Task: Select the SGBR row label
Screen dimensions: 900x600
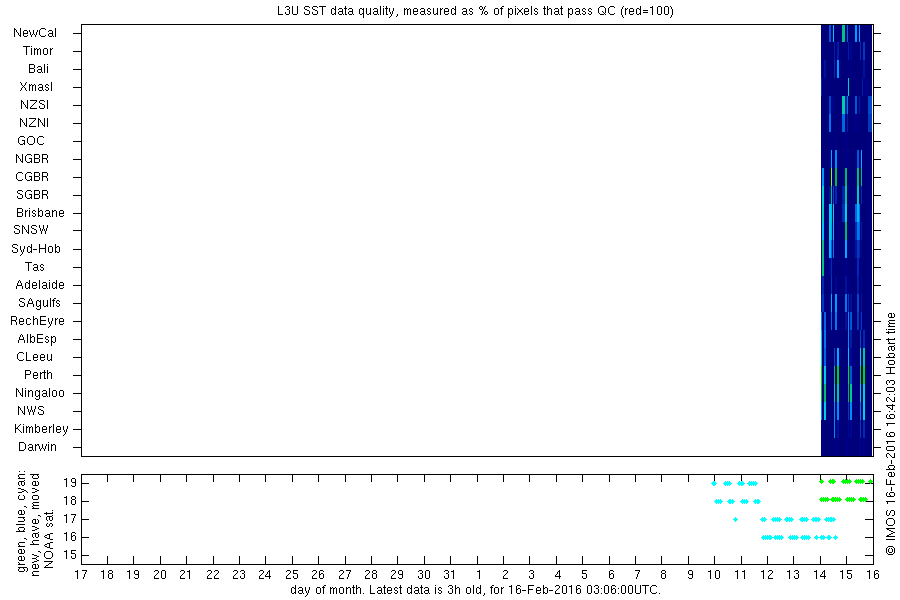Action: point(33,195)
